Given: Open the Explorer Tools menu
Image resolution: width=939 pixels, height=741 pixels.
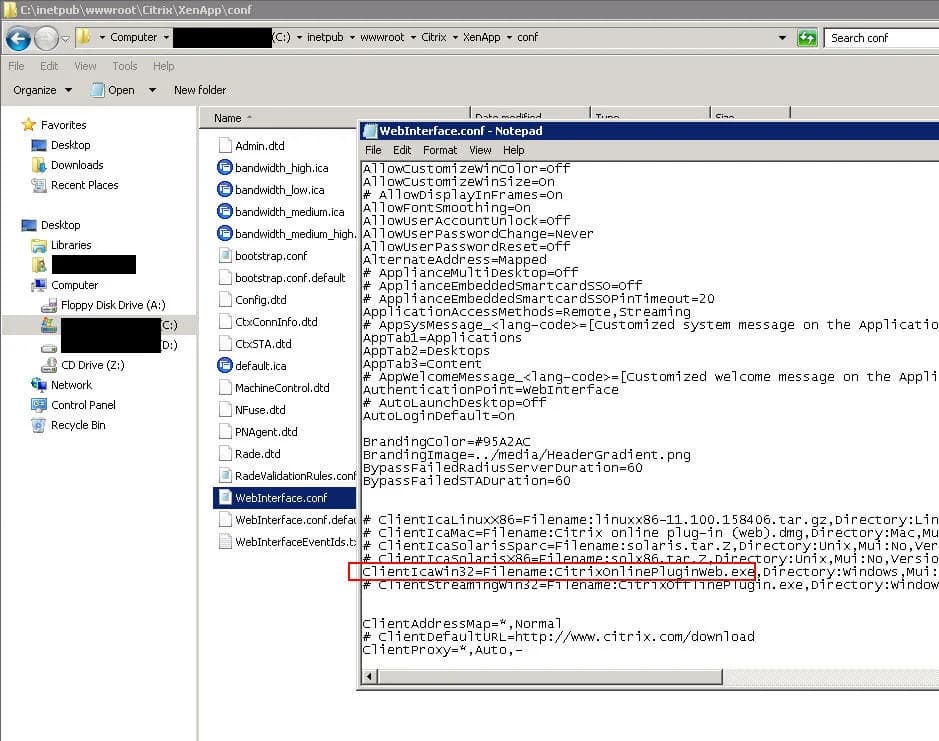Looking at the screenshot, I should 125,66.
